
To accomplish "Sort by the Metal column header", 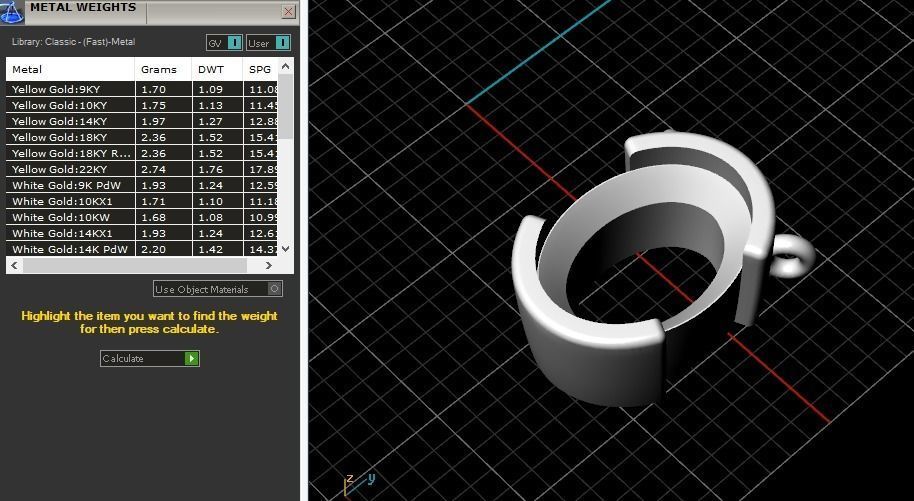I will [70, 69].
